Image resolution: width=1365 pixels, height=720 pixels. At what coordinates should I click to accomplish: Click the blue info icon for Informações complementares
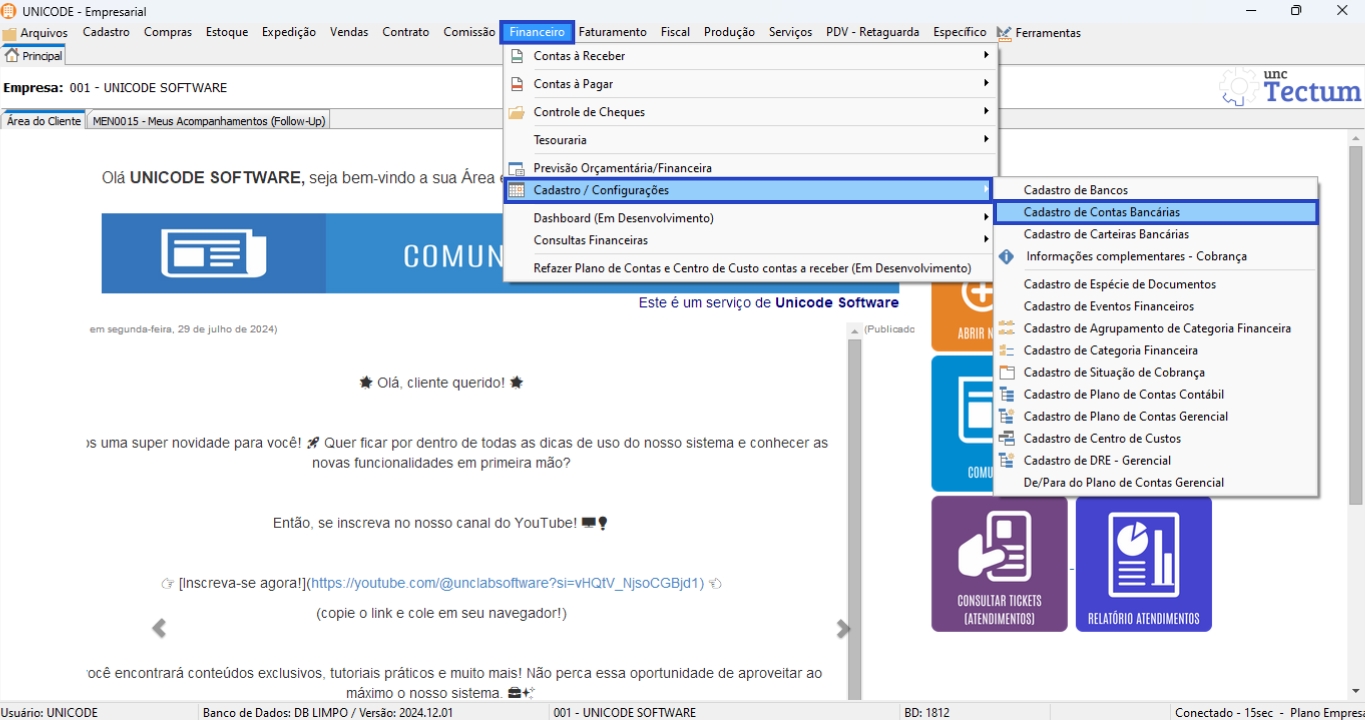[1007, 256]
